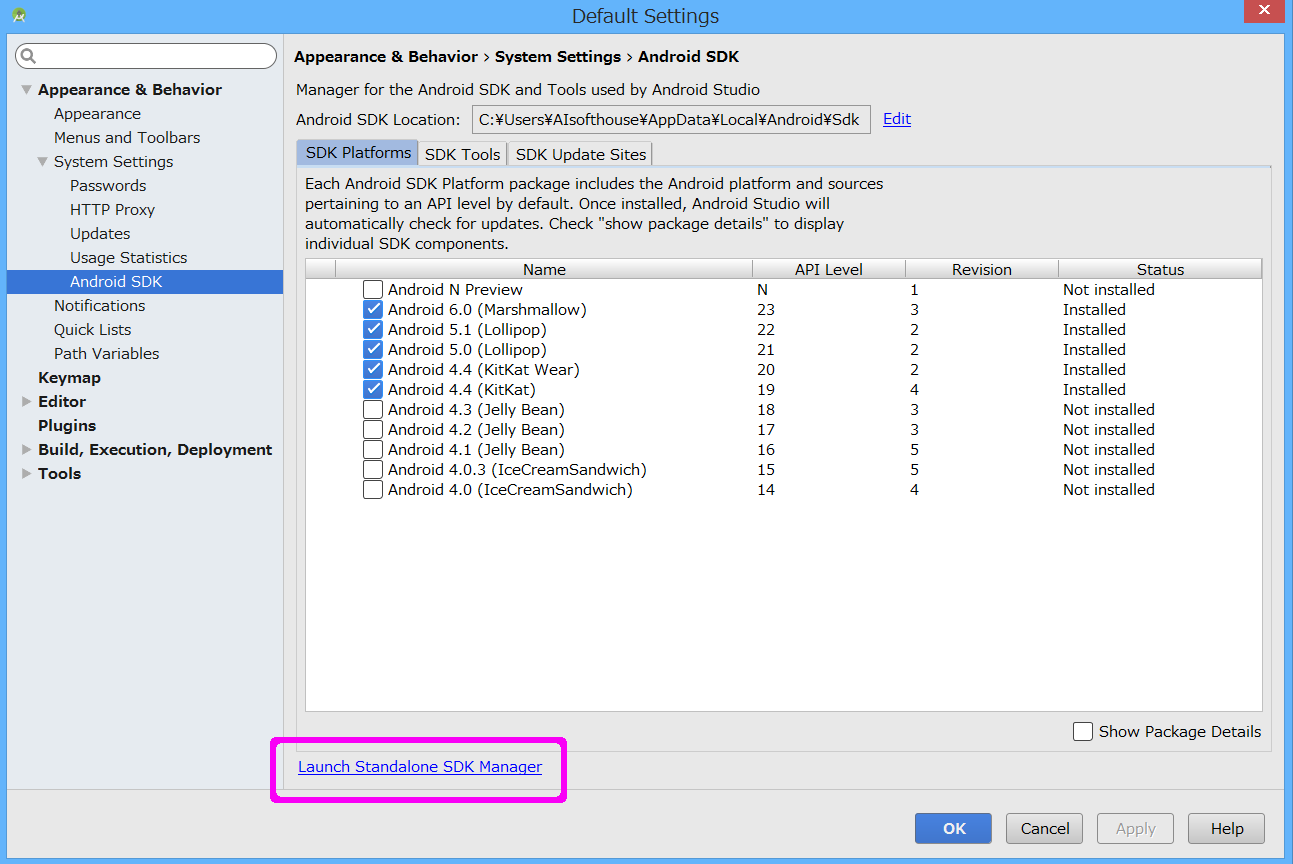The height and width of the screenshot is (864, 1293).
Task: Click the Android 6.0 (Marshmallow) row name
Action: 487,310
